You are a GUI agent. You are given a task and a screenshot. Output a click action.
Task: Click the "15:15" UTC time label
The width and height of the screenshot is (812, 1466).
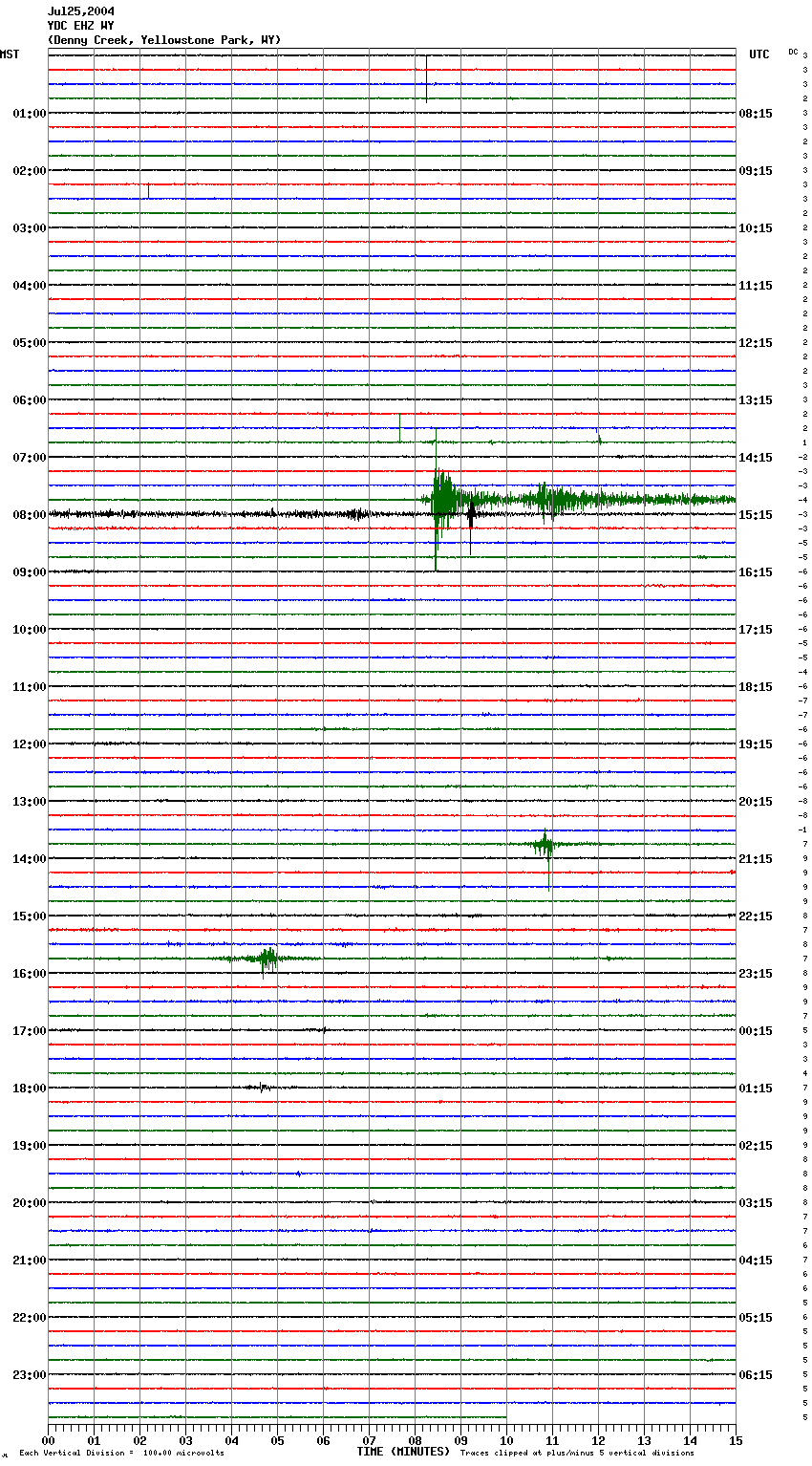pos(756,515)
